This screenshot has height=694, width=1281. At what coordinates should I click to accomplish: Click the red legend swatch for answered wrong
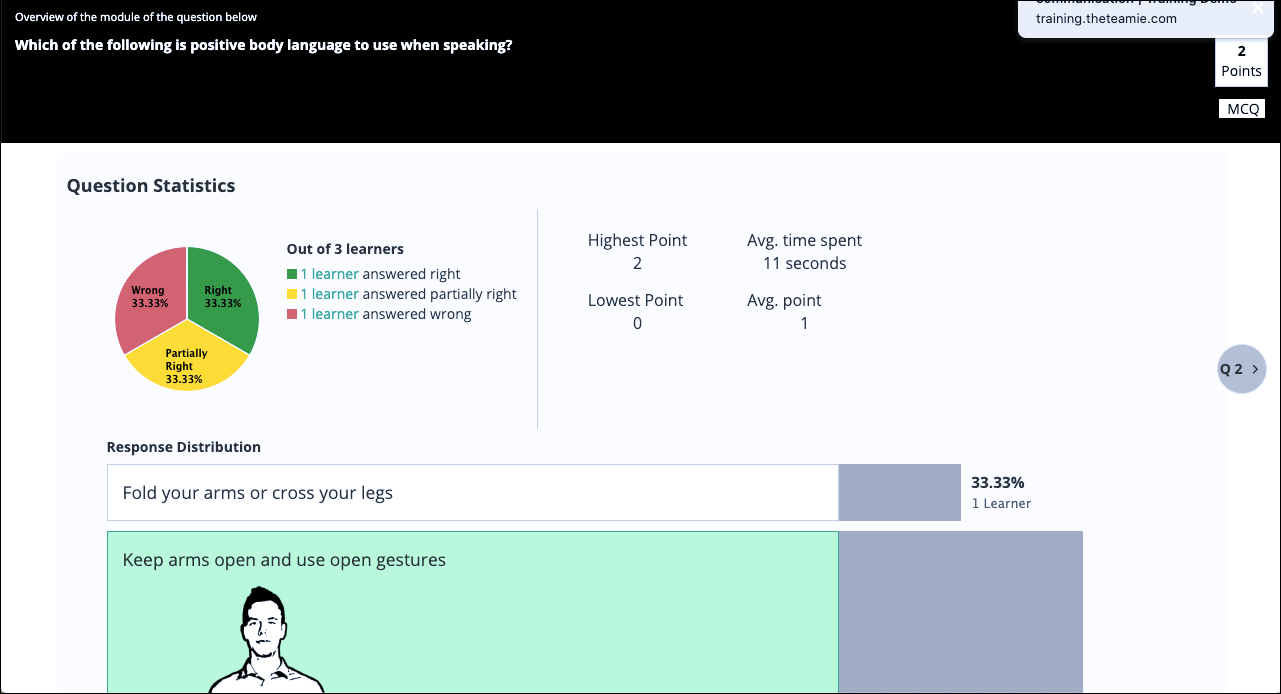coord(292,314)
